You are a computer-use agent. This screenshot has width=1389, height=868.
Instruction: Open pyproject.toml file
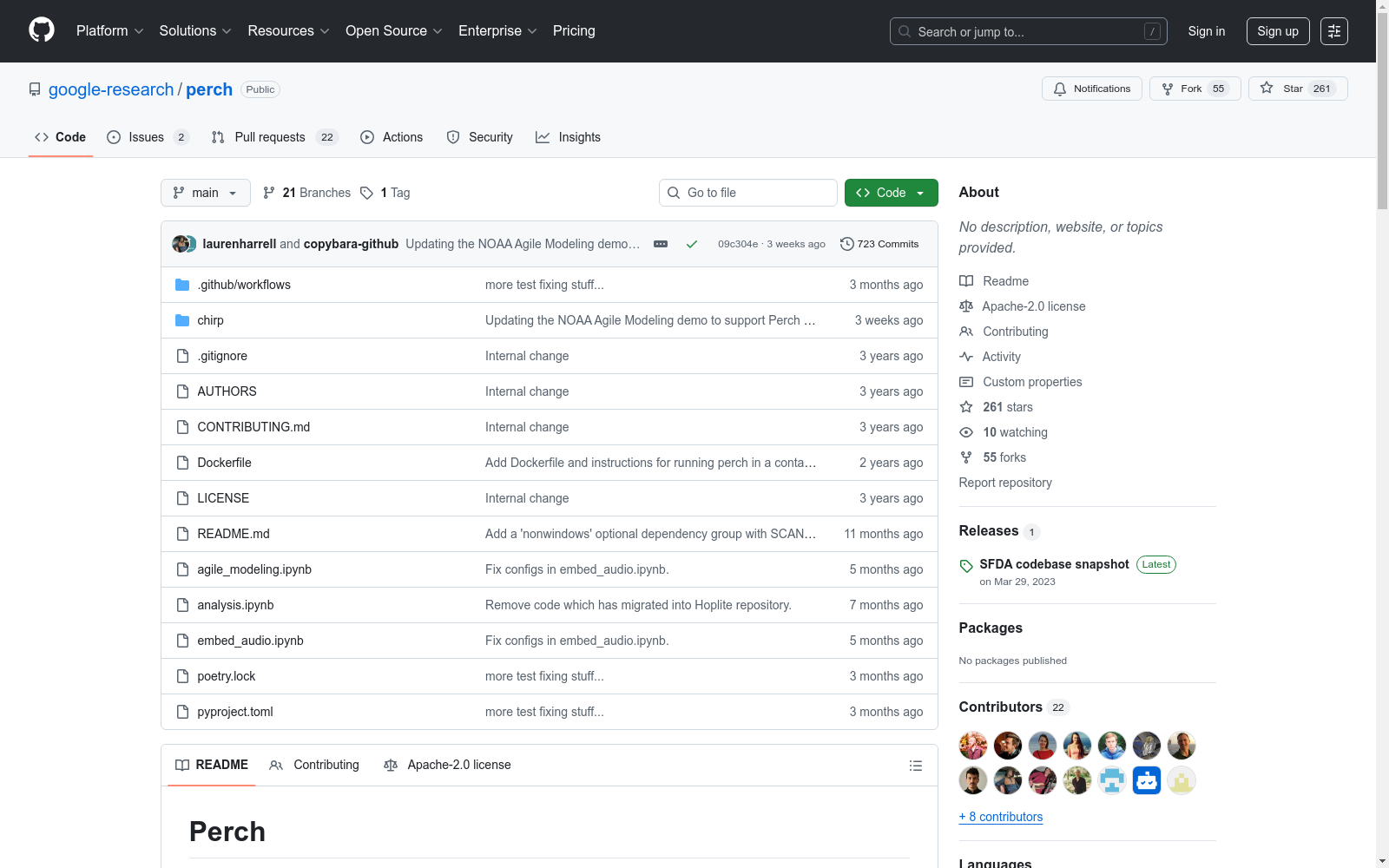coord(235,712)
